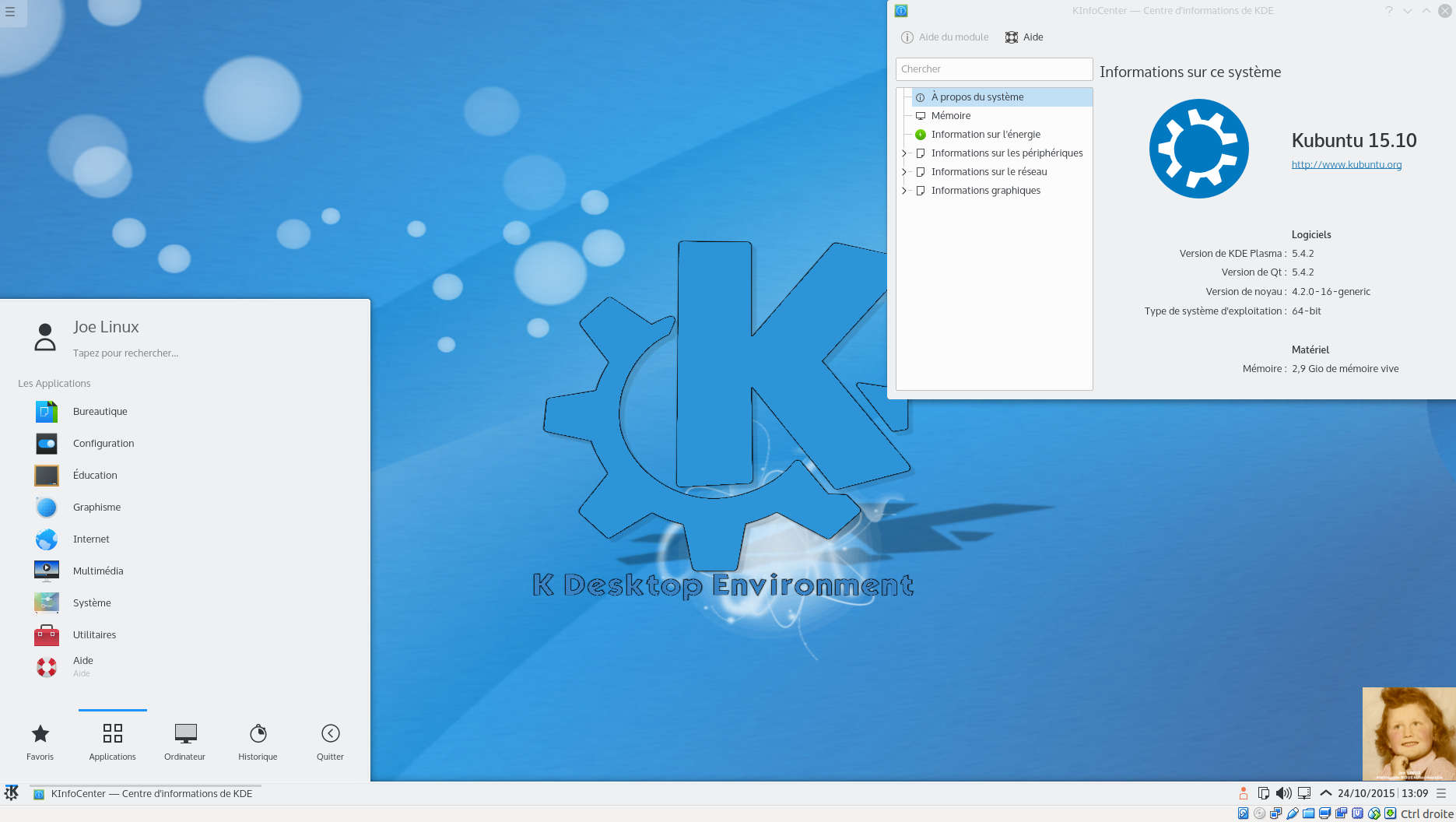Switch to the Ordinateur tab
The width and height of the screenshot is (1456, 822).
185,742
